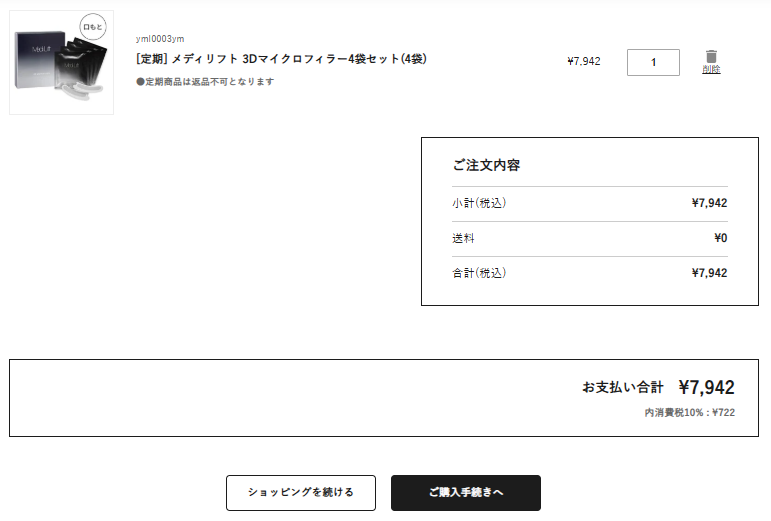Focus the quantity input showing 1
Screen dimensions: 771x521
tap(653, 62)
